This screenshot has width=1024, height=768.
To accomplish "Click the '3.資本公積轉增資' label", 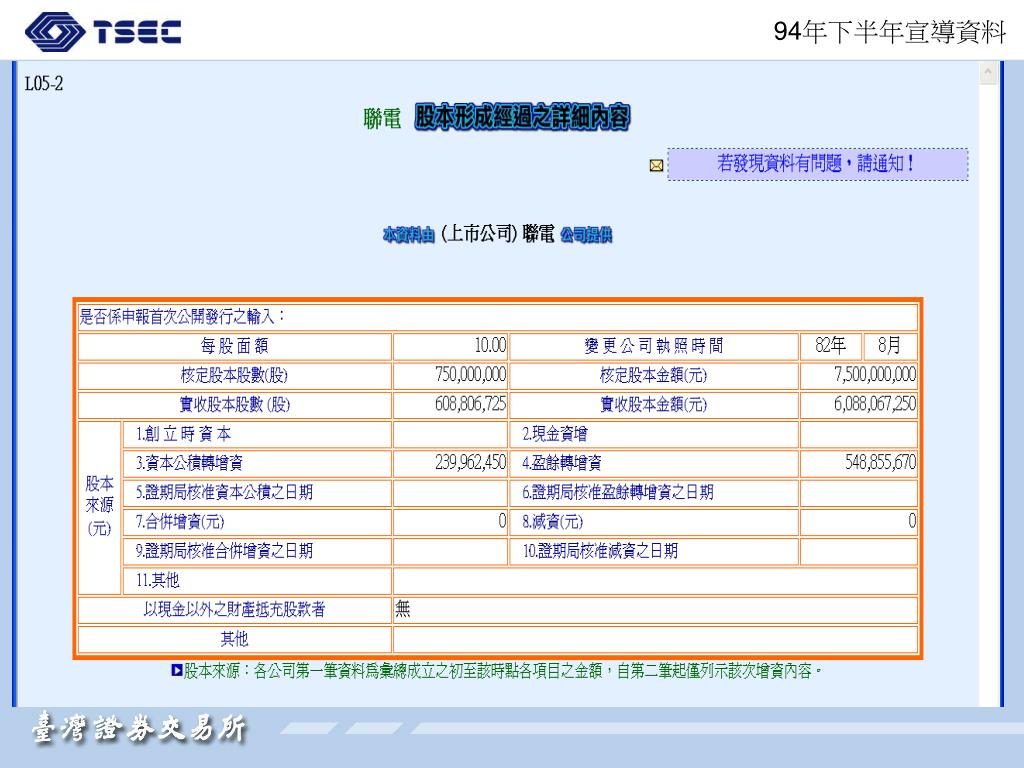I will [x=189, y=464].
